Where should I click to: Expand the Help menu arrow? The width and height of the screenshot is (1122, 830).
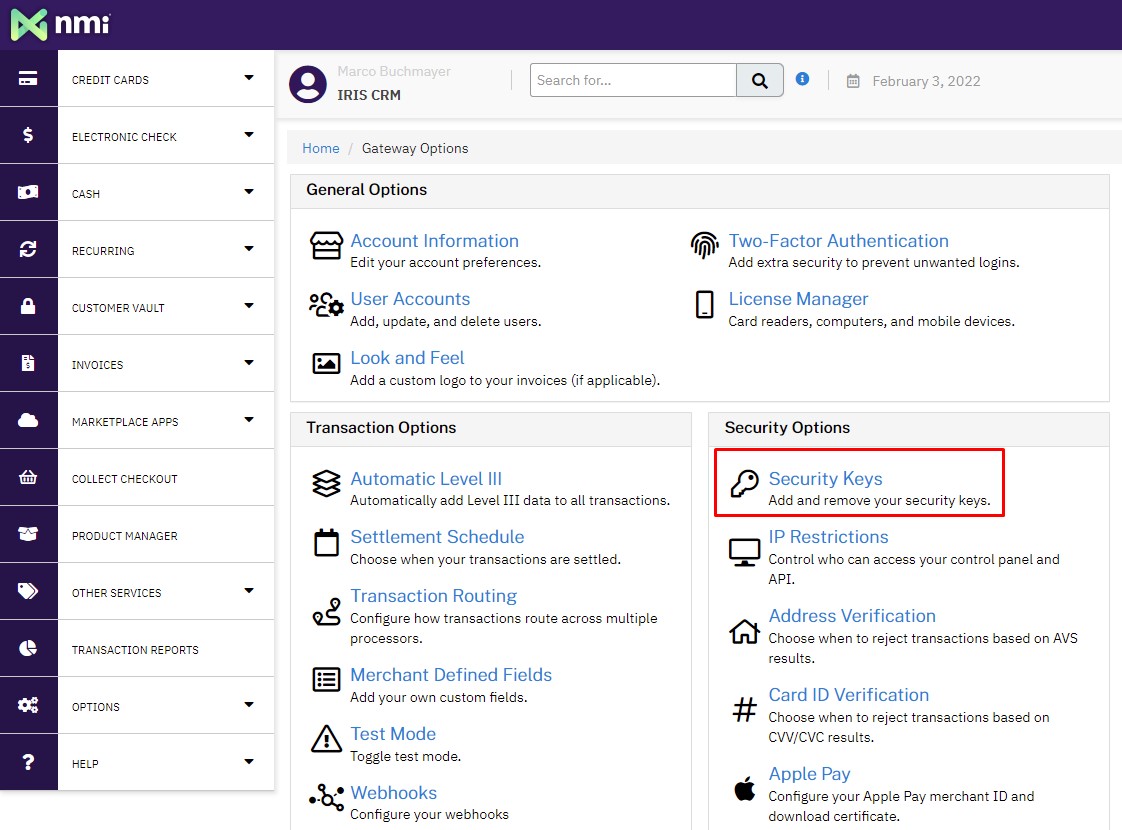[x=249, y=761]
